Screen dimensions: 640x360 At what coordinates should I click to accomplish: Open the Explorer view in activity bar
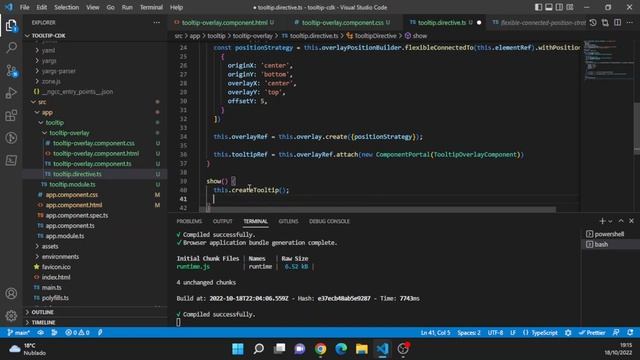coord(11,26)
